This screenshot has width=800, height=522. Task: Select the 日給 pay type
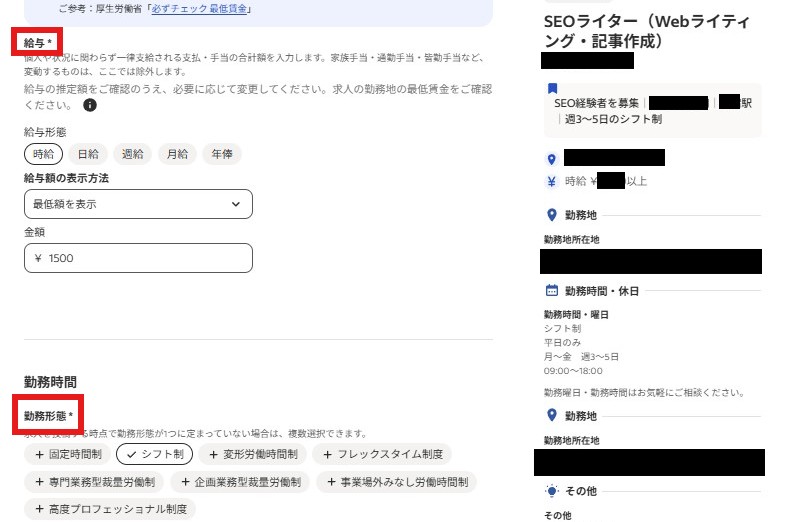click(88, 154)
